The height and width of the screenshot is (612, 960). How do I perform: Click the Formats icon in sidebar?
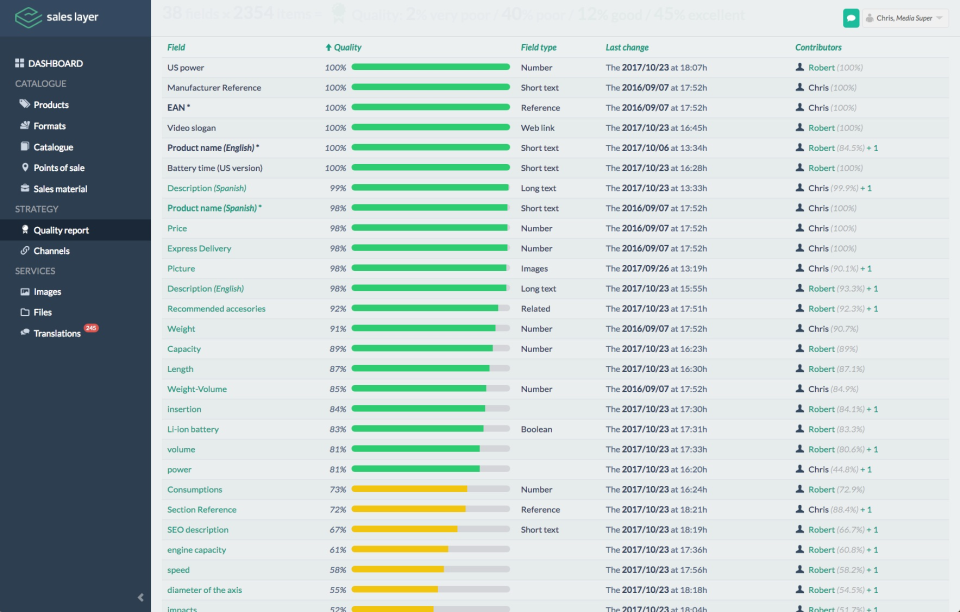pyautogui.click(x=25, y=125)
